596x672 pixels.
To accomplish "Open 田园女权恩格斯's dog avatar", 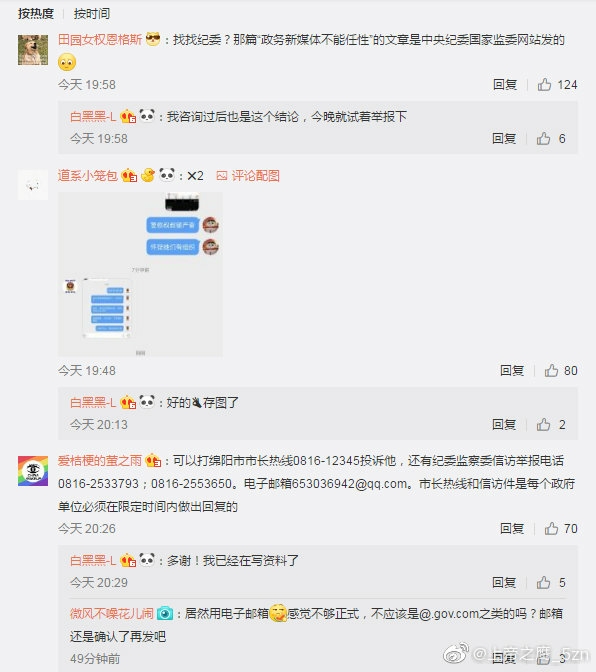I will coord(33,50).
